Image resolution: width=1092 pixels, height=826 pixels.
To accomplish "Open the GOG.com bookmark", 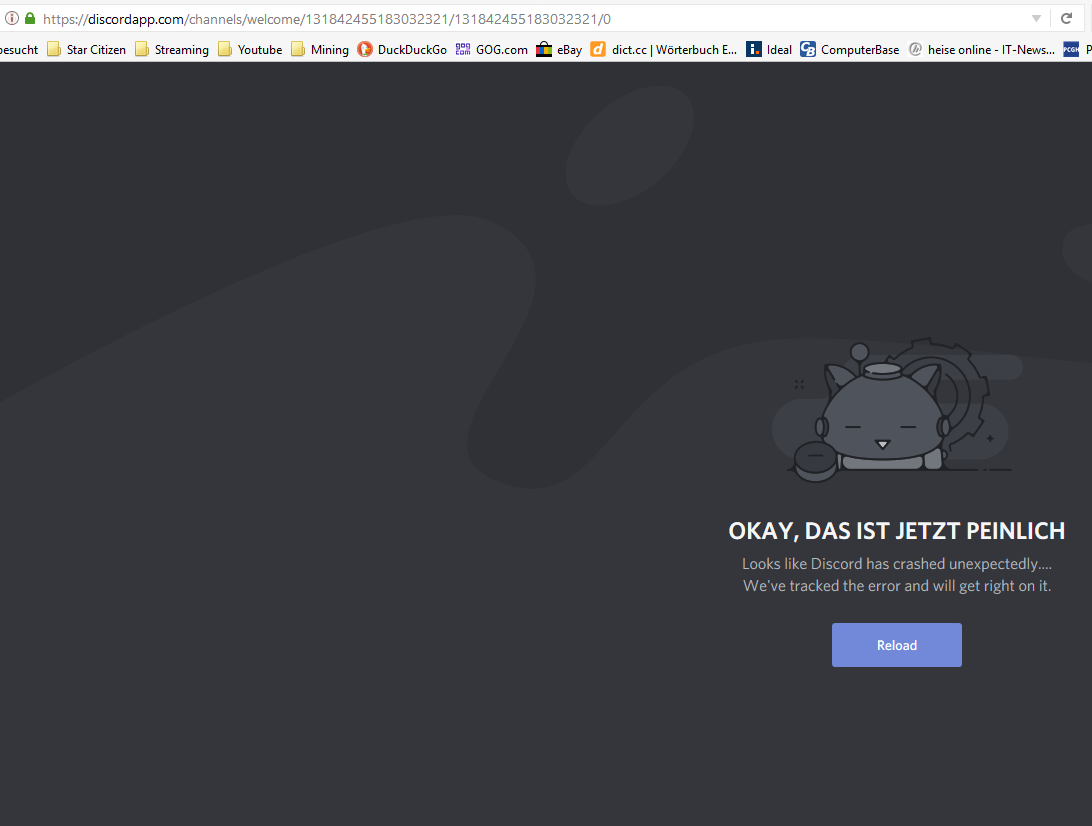I will click(492, 49).
